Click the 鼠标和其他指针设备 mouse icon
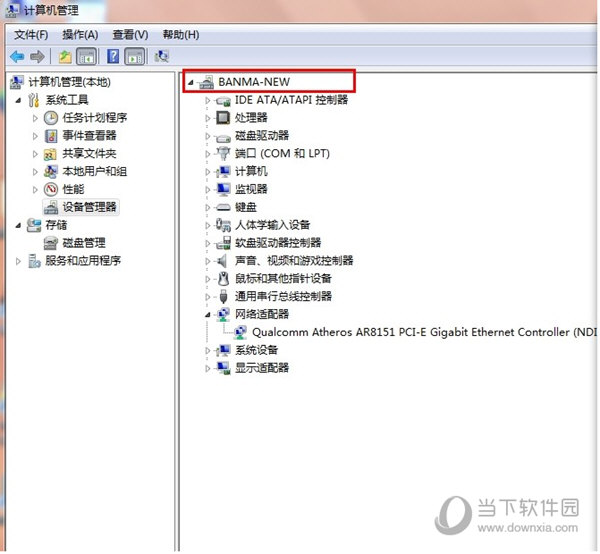600x554 pixels. pyautogui.click(x=223, y=279)
